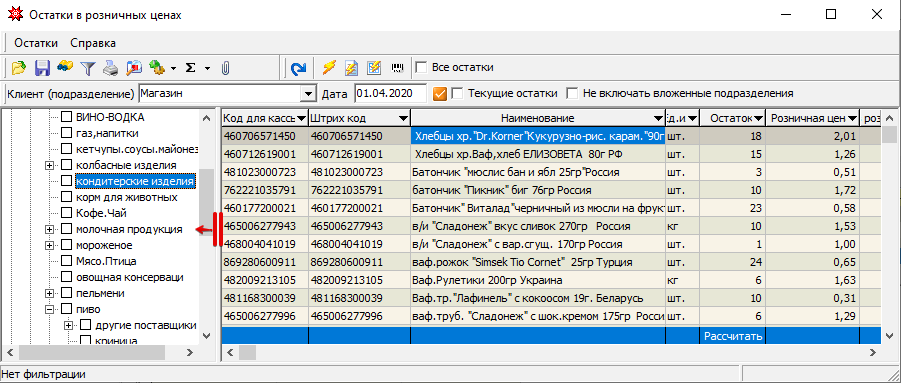Open the Остатки menu
Screen dimensions: 901x383
(x=36, y=43)
